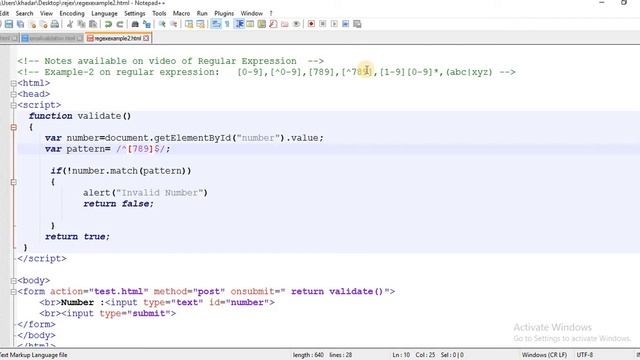This screenshot has height=360, width=640.
Task: Click the Close document toolbar icon
Action: [32, 24]
